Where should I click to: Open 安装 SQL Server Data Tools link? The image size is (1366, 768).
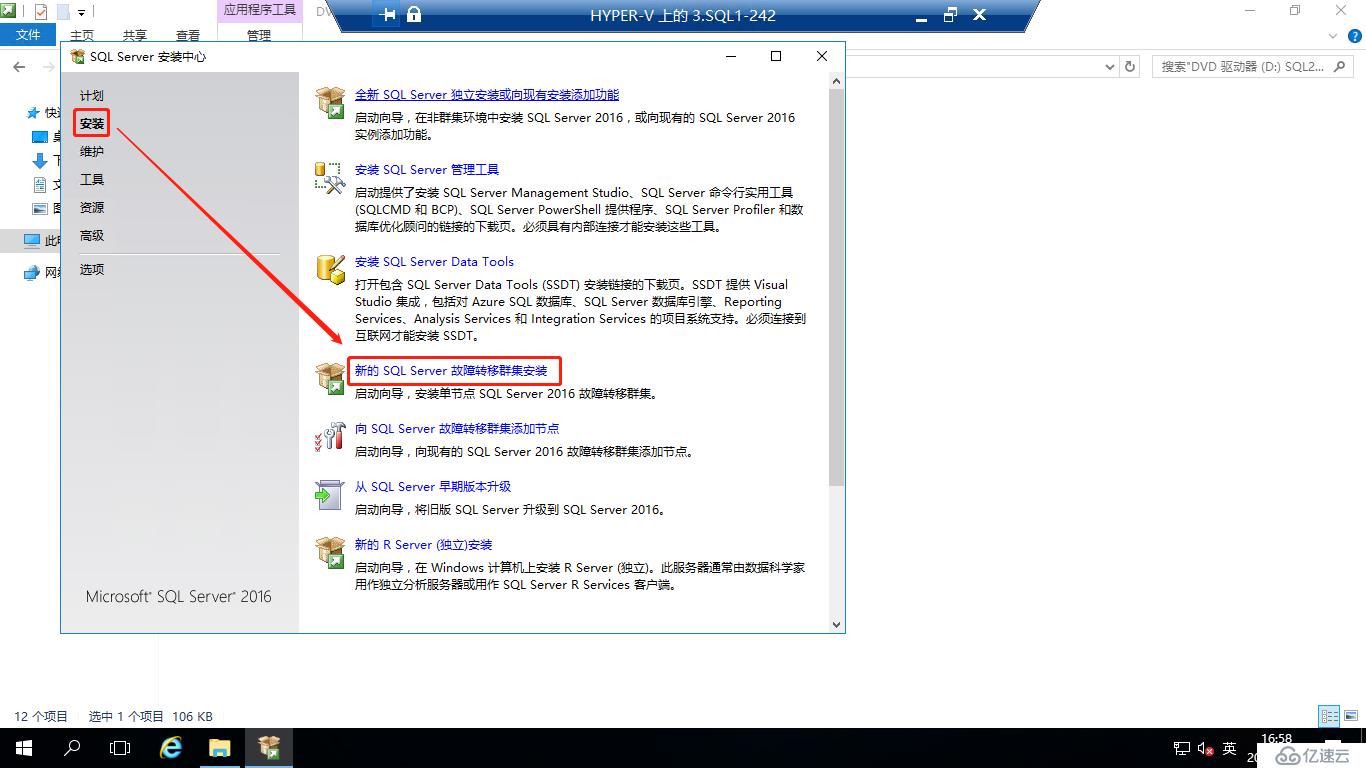[434, 262]
